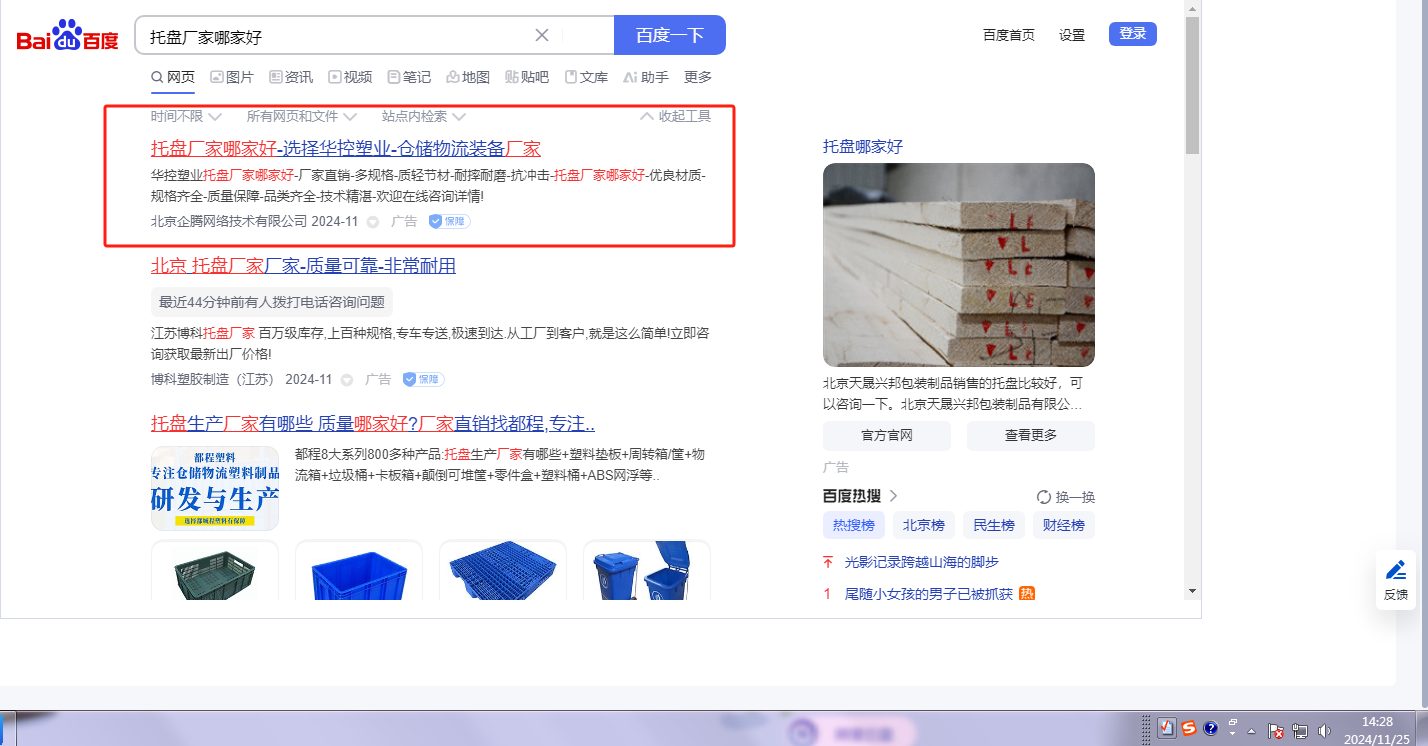Open the Ai 助手 tab
This screenshot has height=746, width=1428.
pyautogui.click(x=646, y=77)
